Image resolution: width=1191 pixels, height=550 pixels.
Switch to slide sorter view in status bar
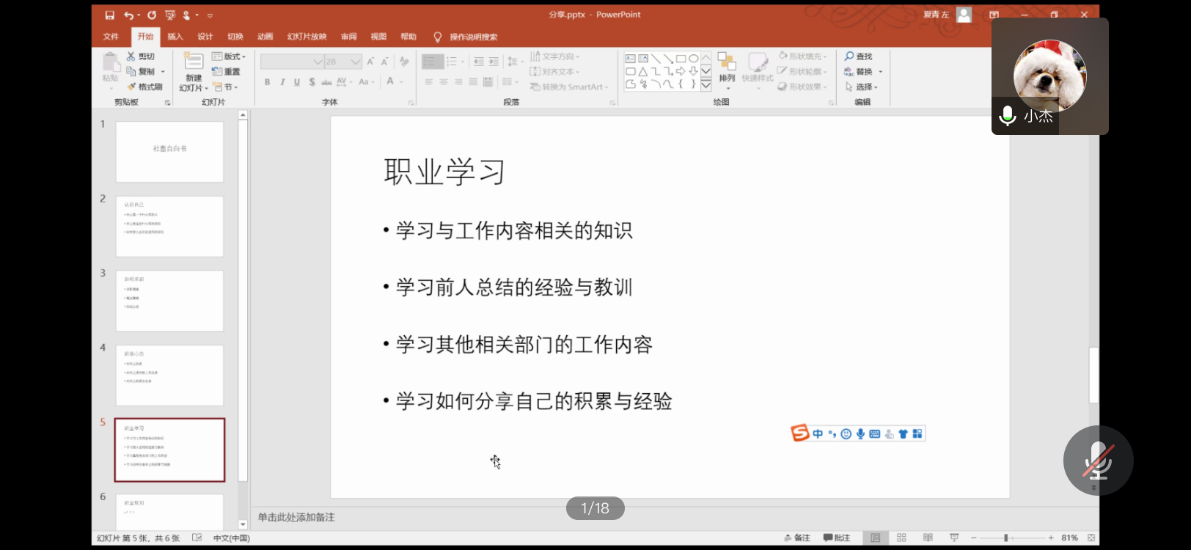click(902, 538)
